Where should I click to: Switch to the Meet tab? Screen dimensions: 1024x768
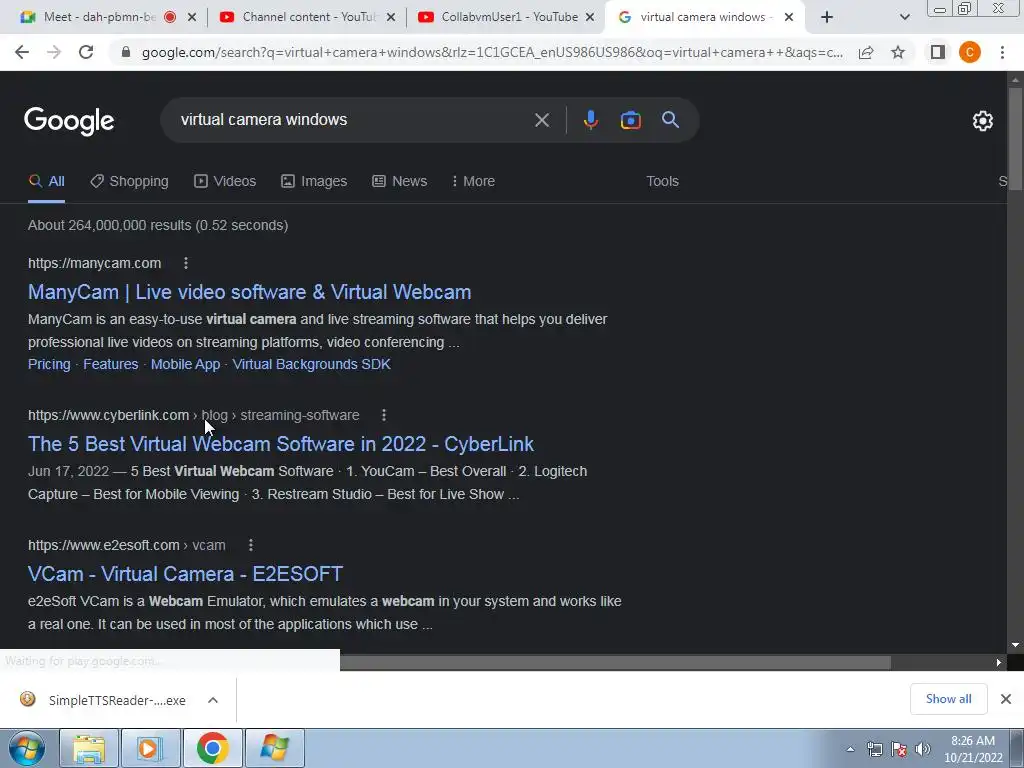pos(98,18)
